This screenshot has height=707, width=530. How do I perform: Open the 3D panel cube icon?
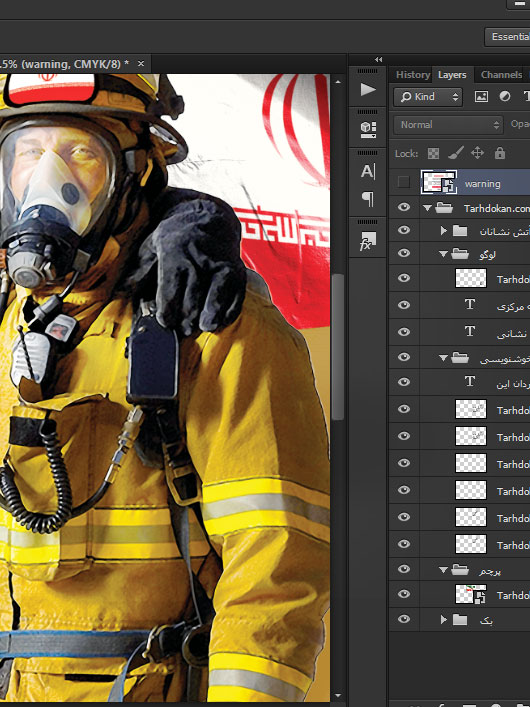(x=368, y=129)
